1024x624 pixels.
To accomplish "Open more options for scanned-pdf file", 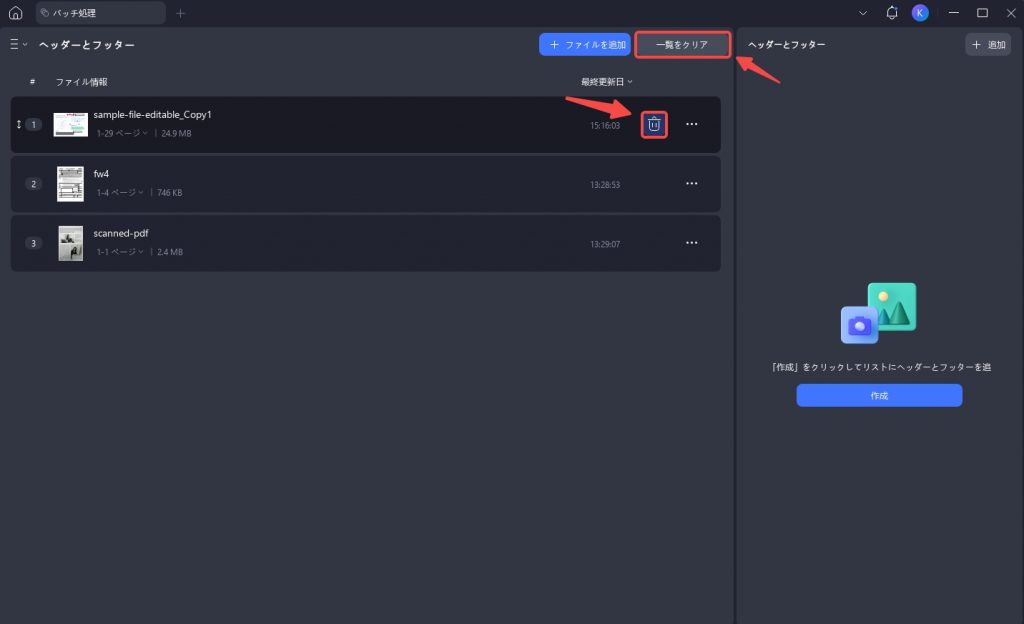I will (692, 243).
